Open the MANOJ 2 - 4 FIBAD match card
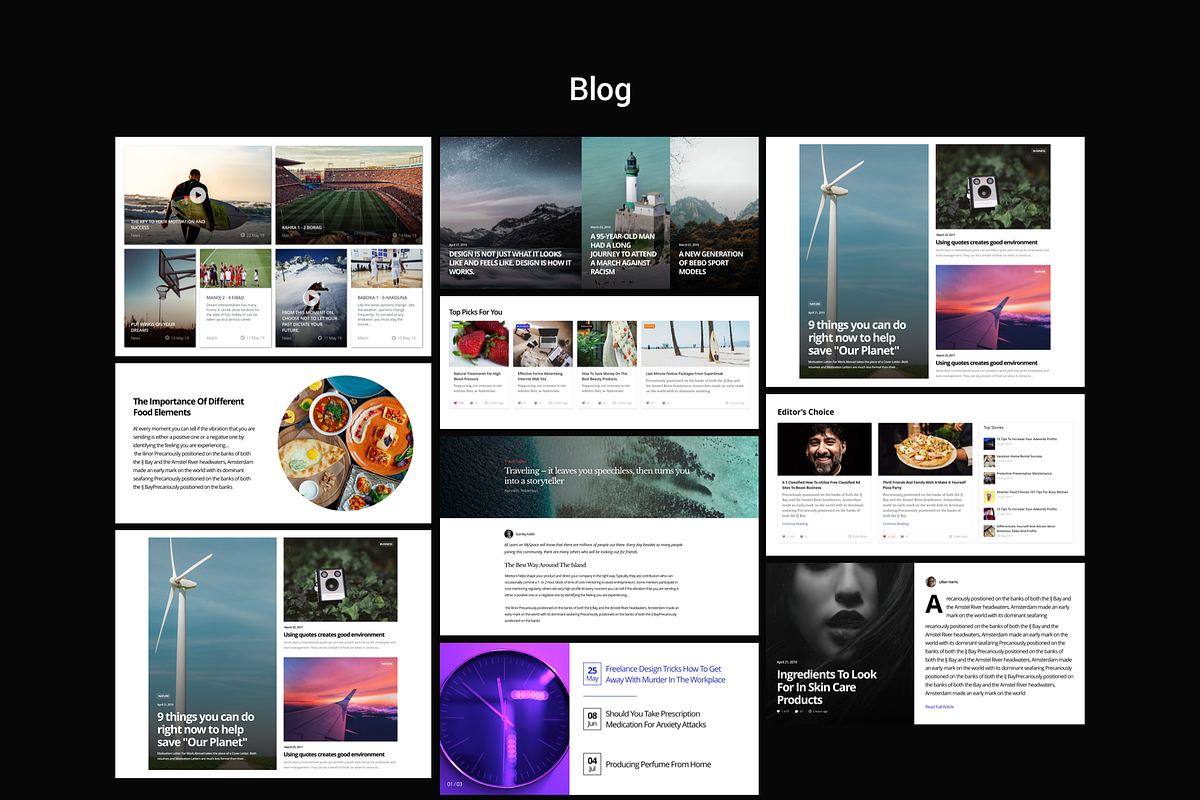The width and height of the screenshot is (1200, 800). coord(235,296)
